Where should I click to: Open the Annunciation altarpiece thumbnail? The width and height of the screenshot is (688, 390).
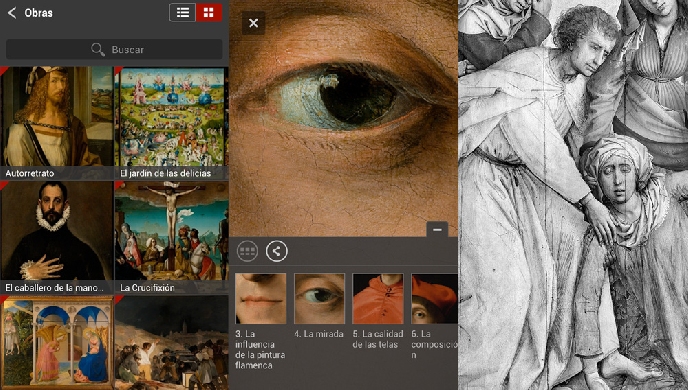[x=57, y=342]
